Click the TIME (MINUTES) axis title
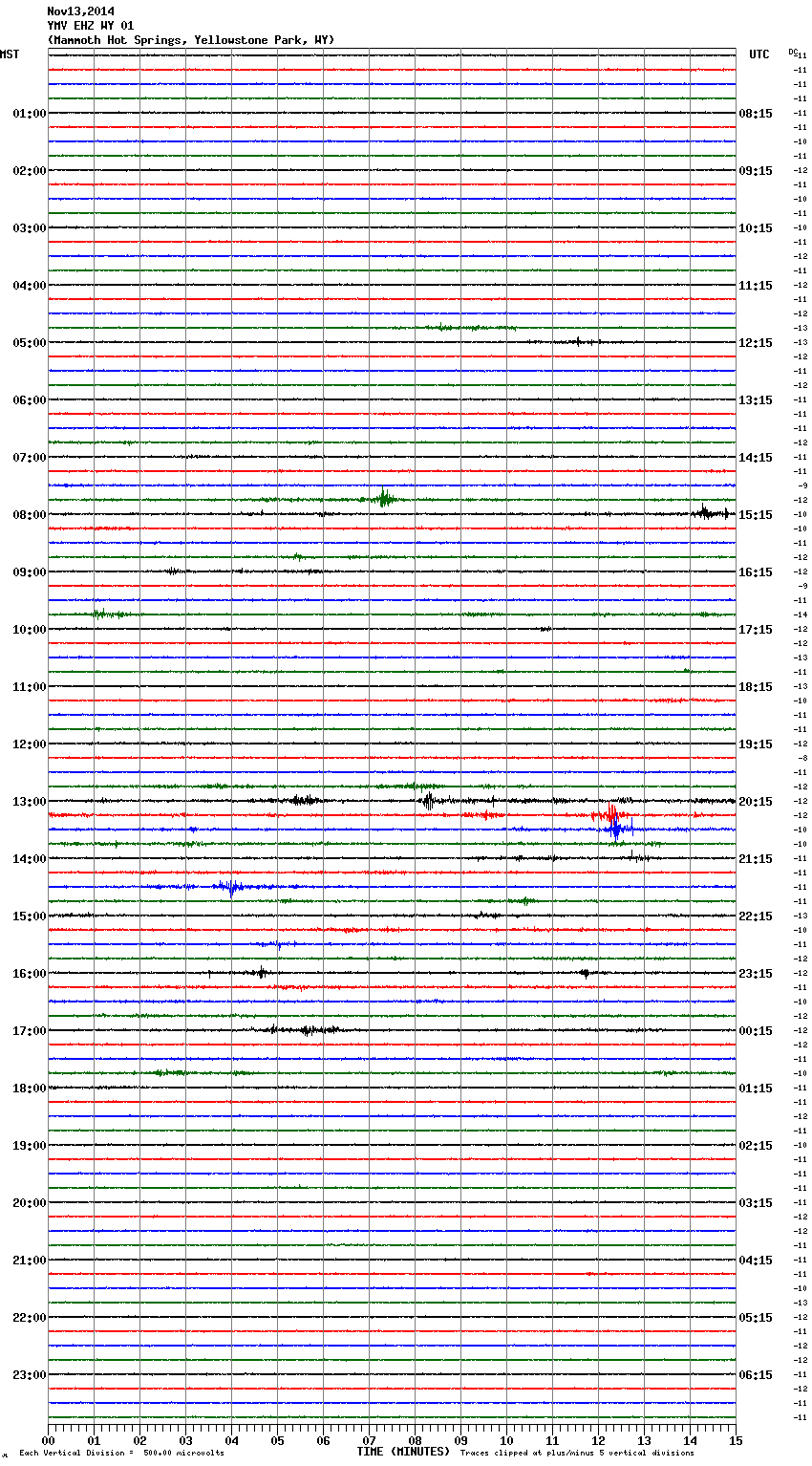This screenshot has width=812, height=1466. tap(403, 1452)
